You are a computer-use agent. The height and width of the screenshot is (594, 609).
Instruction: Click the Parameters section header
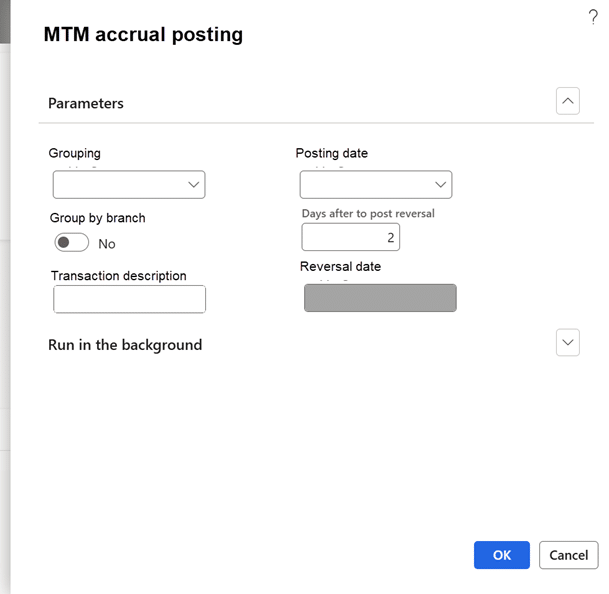[86, 103]
